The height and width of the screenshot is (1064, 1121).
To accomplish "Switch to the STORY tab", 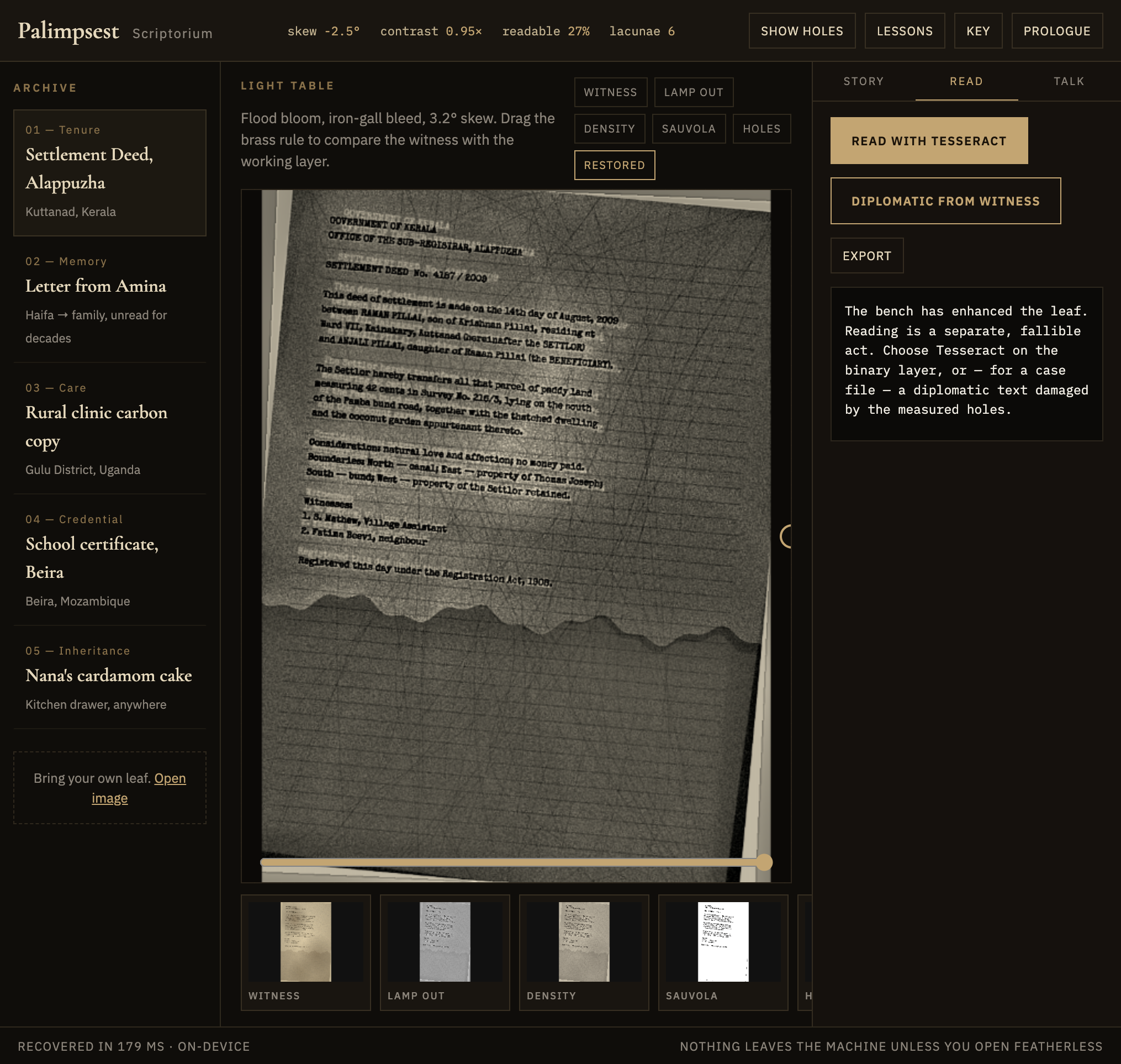I will click(863, 81).
